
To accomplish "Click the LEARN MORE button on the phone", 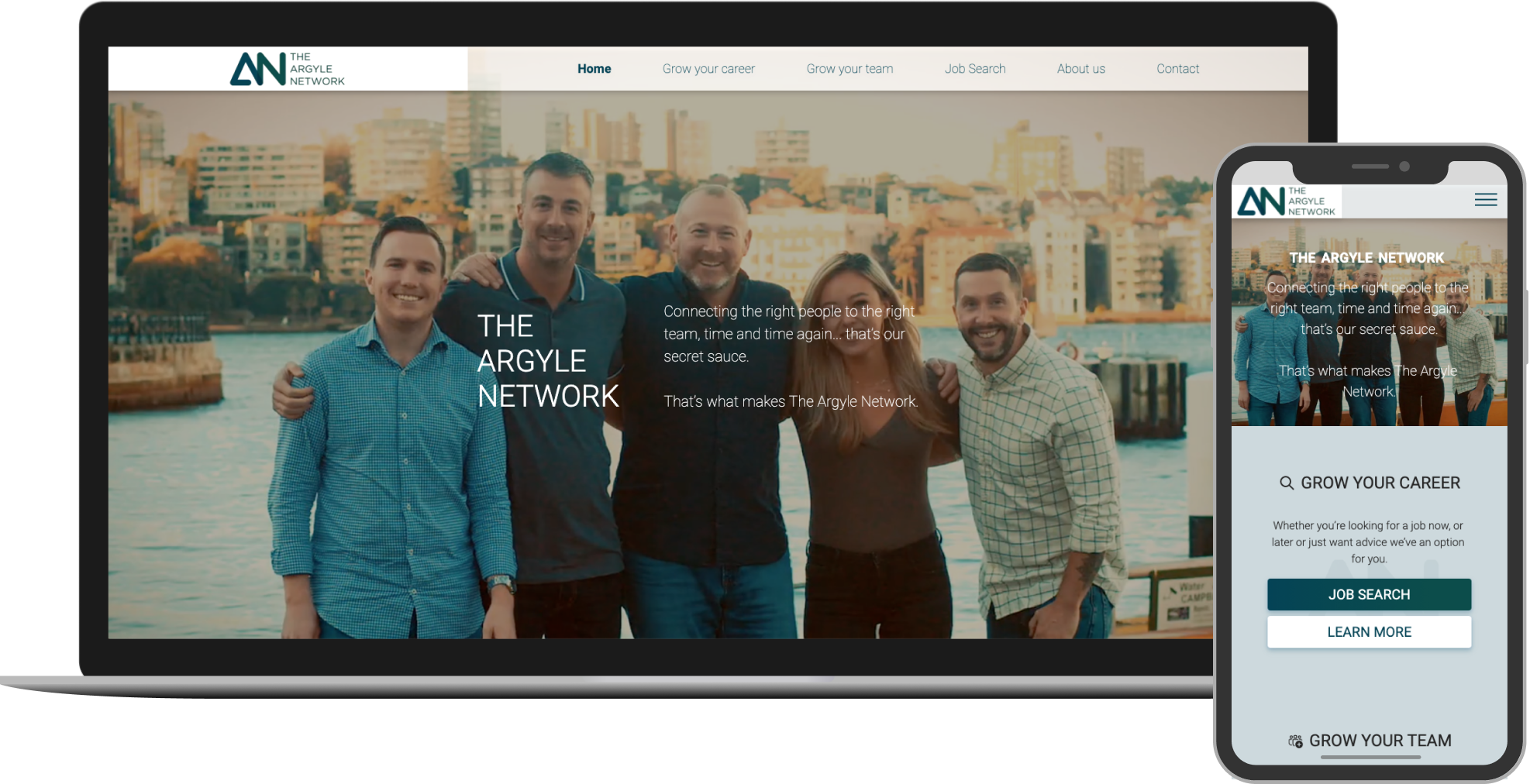I will point(1369,632).
